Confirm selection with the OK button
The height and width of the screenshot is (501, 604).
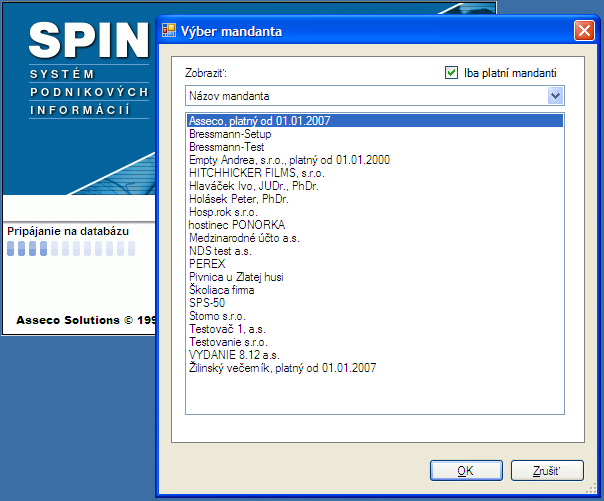pos(466,470)
